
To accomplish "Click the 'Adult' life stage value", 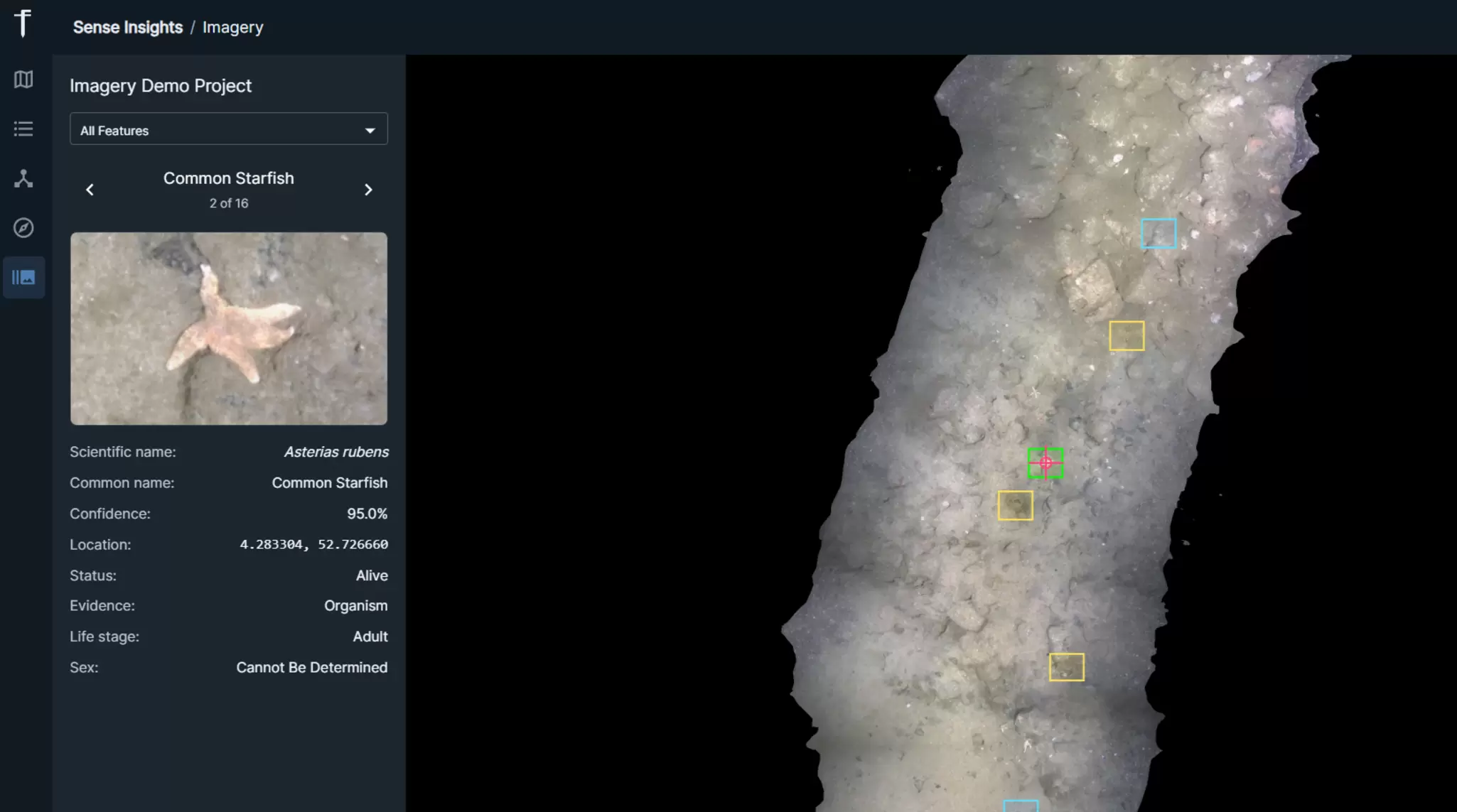I will [370, 637].
